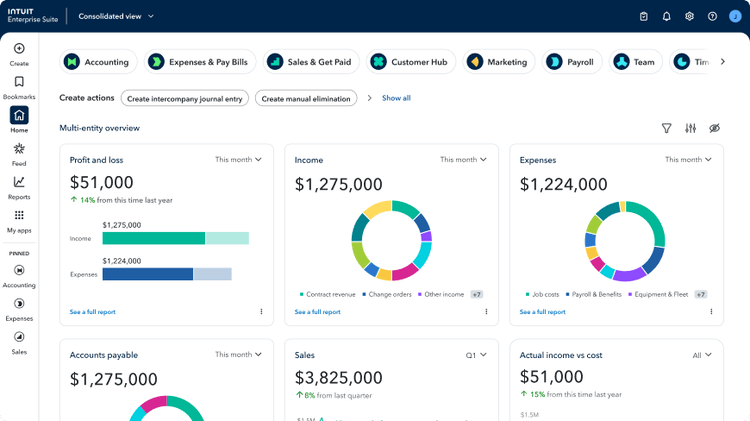Open notifications bell
Viewport: 750px width, 421px height.
[666, 16]
